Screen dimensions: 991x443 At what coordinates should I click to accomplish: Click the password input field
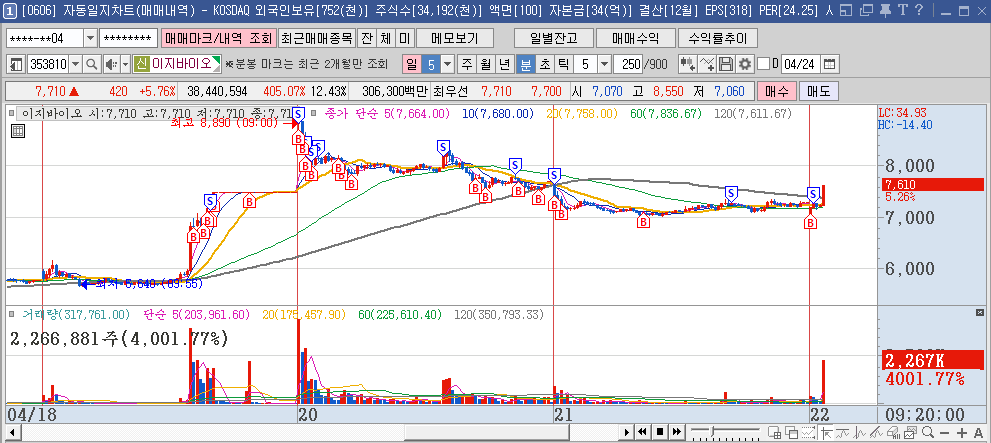(x=128, y=39)
